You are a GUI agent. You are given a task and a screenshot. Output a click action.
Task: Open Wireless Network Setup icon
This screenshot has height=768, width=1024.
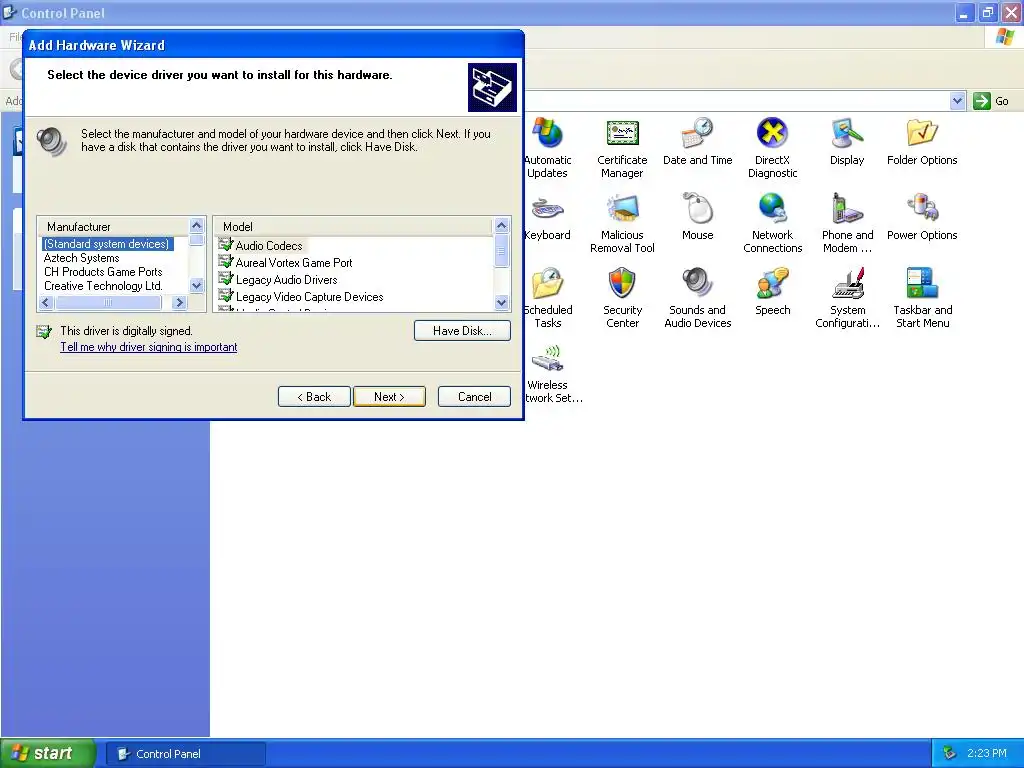coord(548,360)
